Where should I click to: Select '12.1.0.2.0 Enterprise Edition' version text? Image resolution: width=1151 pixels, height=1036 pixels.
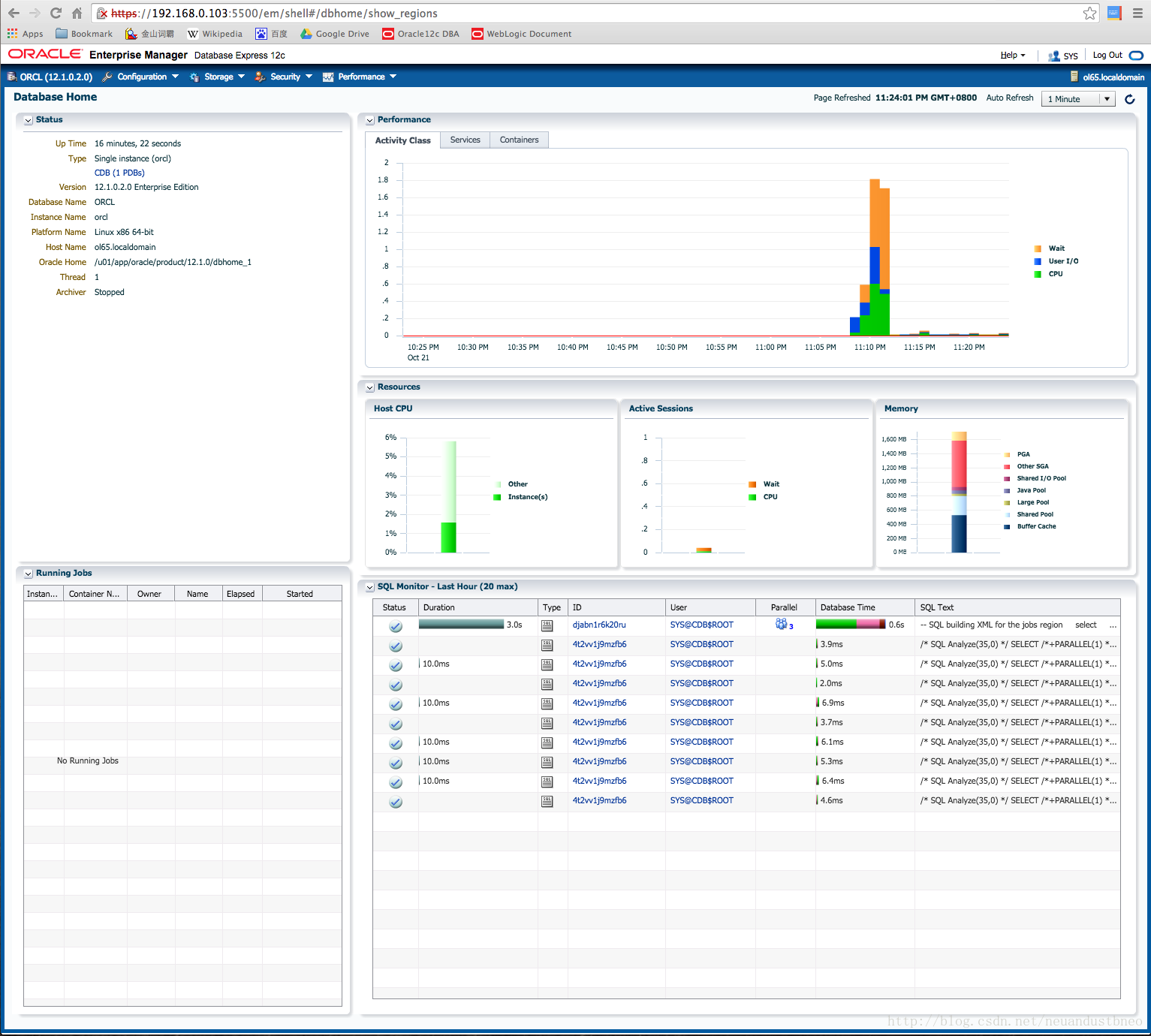tap(146, 187)
